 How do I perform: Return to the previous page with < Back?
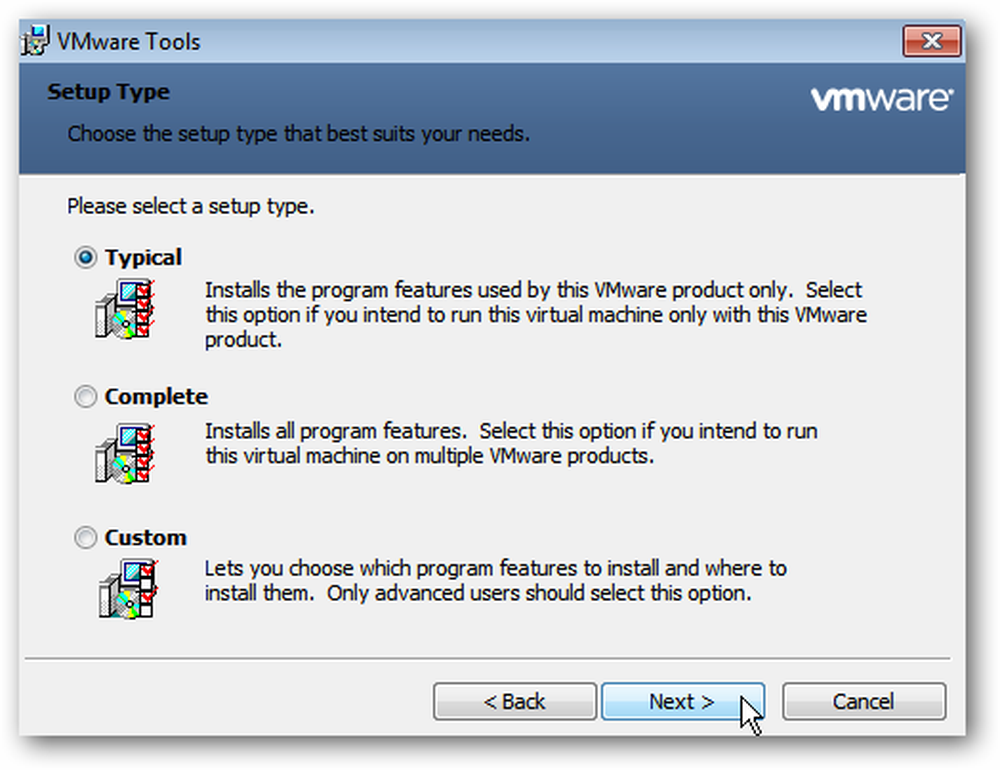click(x=515, y=702)
